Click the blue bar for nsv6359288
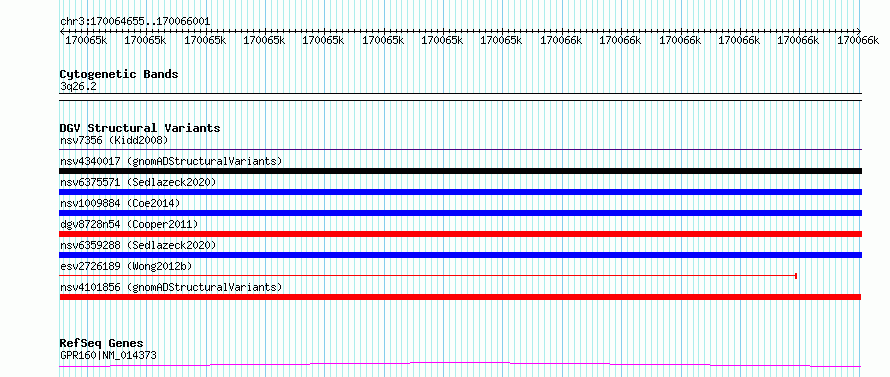The image size is (890, 377). (x=460, y=255)
